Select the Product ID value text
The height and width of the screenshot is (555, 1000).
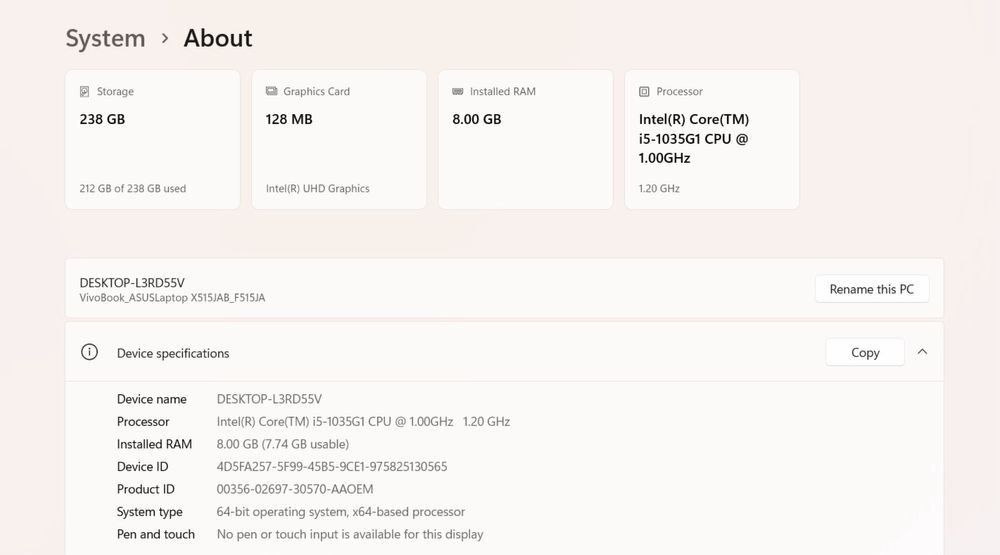[x=295, y=489]
